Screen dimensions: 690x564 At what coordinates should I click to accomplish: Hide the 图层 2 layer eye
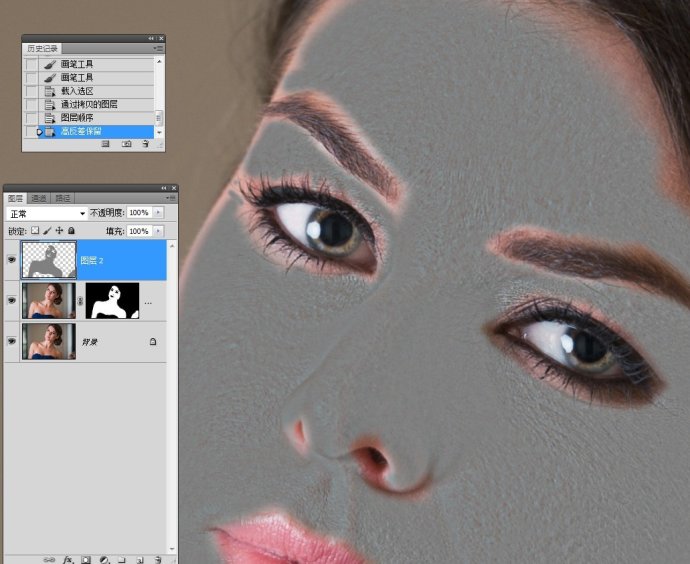[11, 260]
